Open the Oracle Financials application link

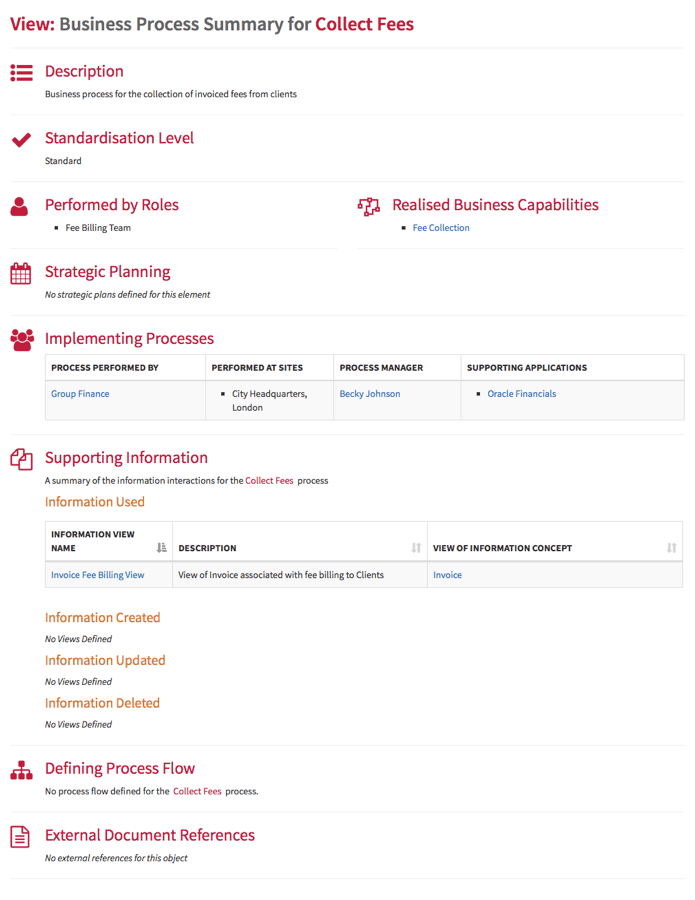[522, 394]
